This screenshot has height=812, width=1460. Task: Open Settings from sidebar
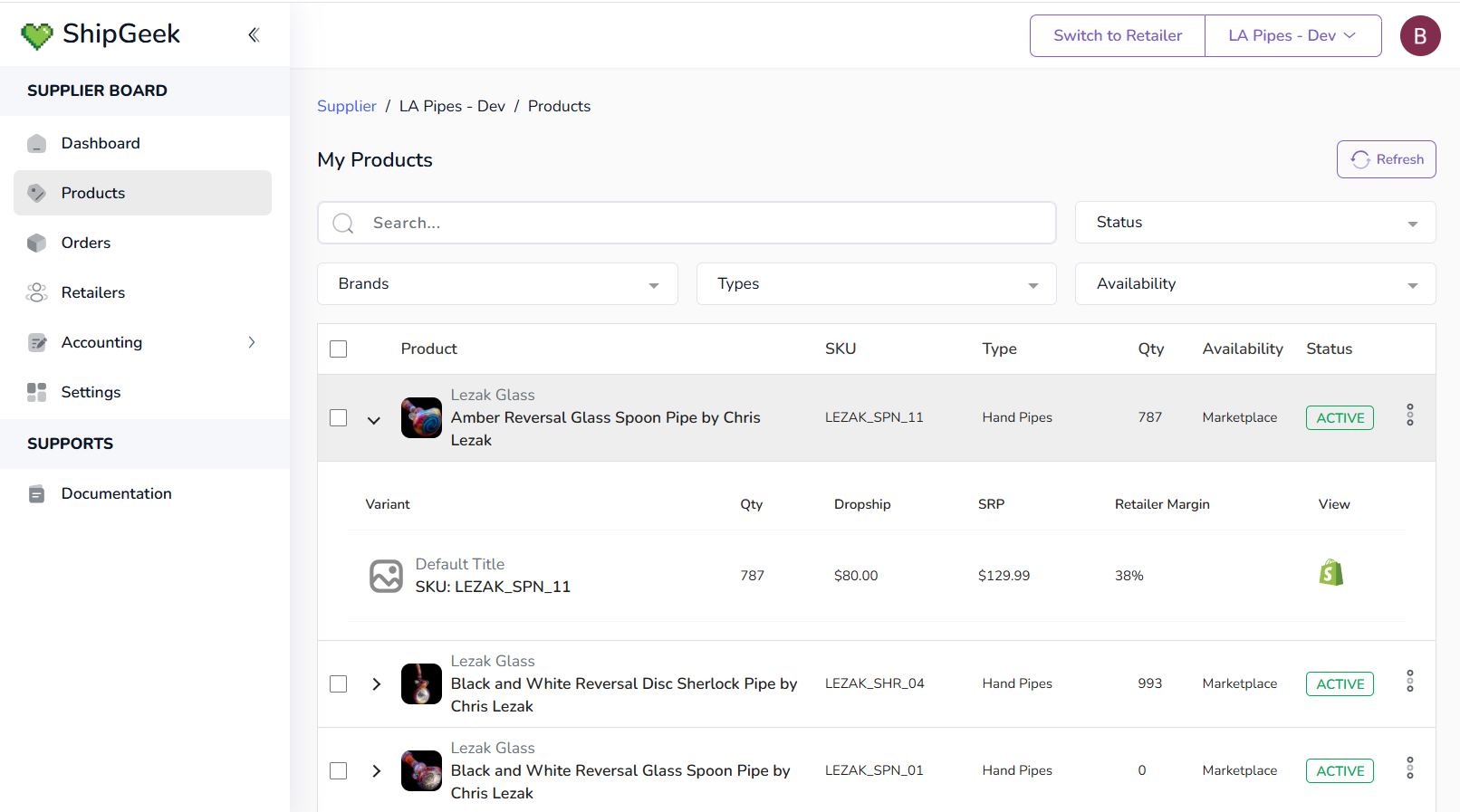(x=142, y=392)
